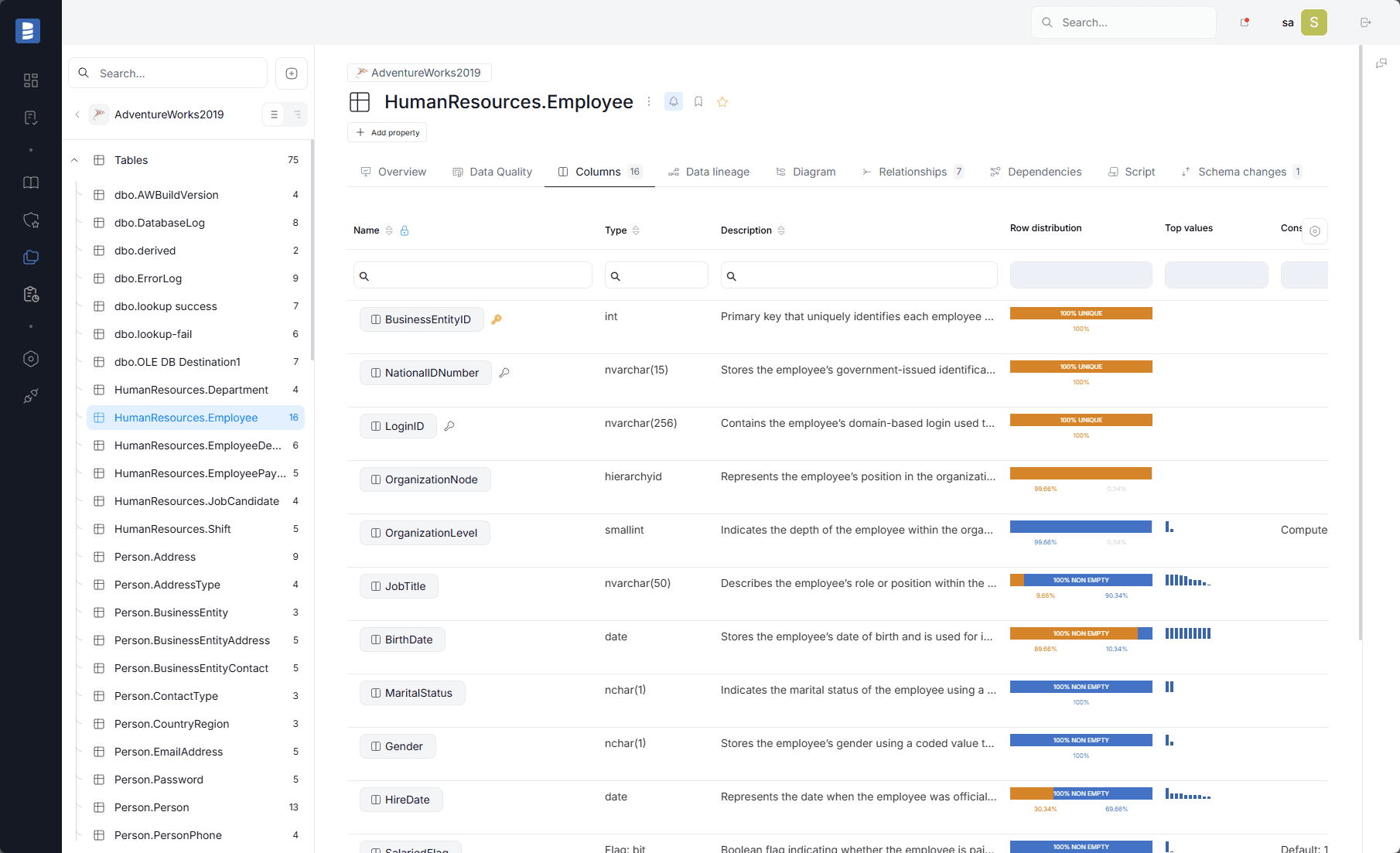Open the JobTitle column chip
The height and width of the screenshot is (853, 1400).
click(x=399, y=586)
